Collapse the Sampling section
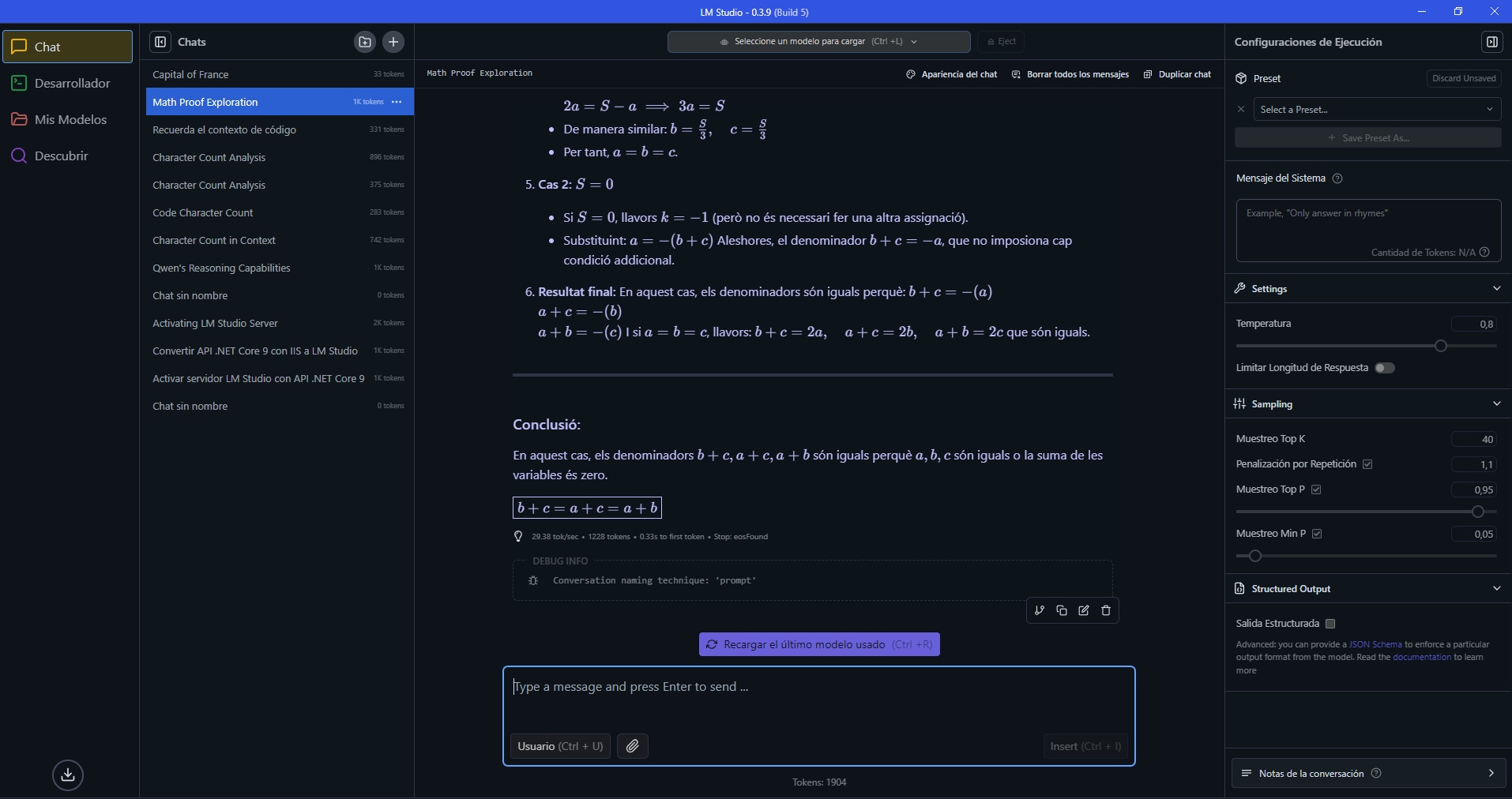Image resolution: width=1512 pixels, height=799 pixels. tap(1496, 404)
